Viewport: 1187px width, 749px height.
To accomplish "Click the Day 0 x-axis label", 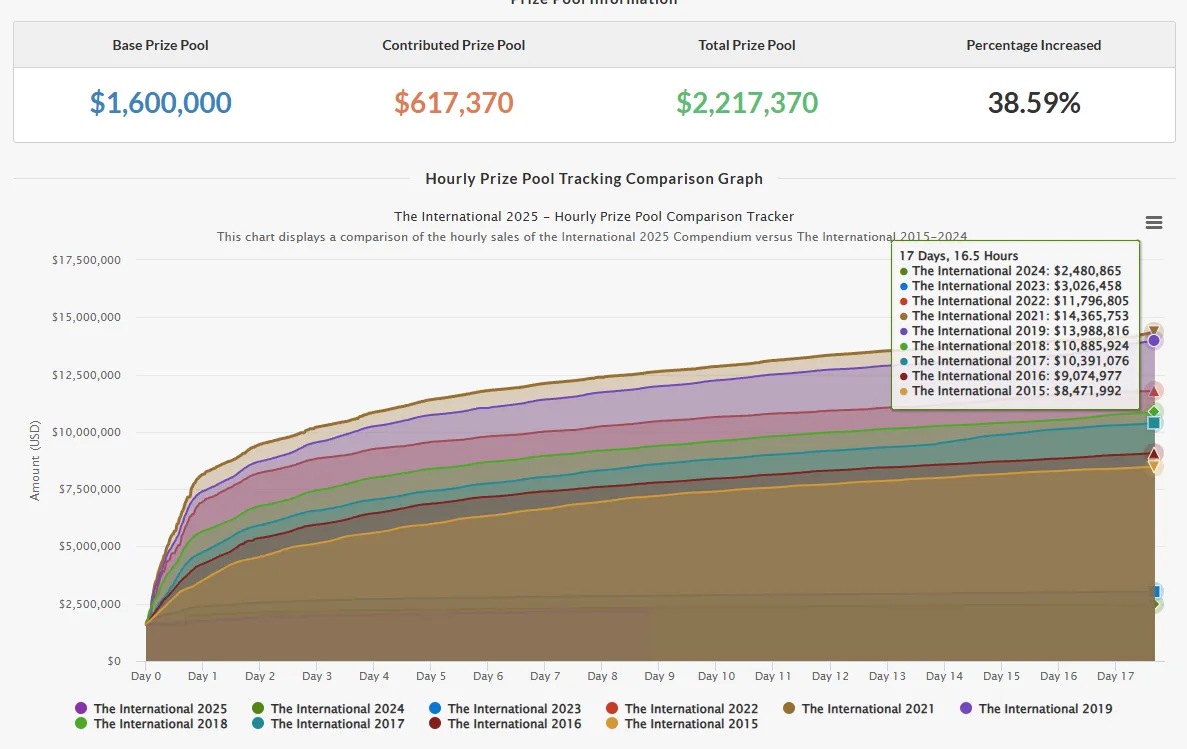I will 146,676.
